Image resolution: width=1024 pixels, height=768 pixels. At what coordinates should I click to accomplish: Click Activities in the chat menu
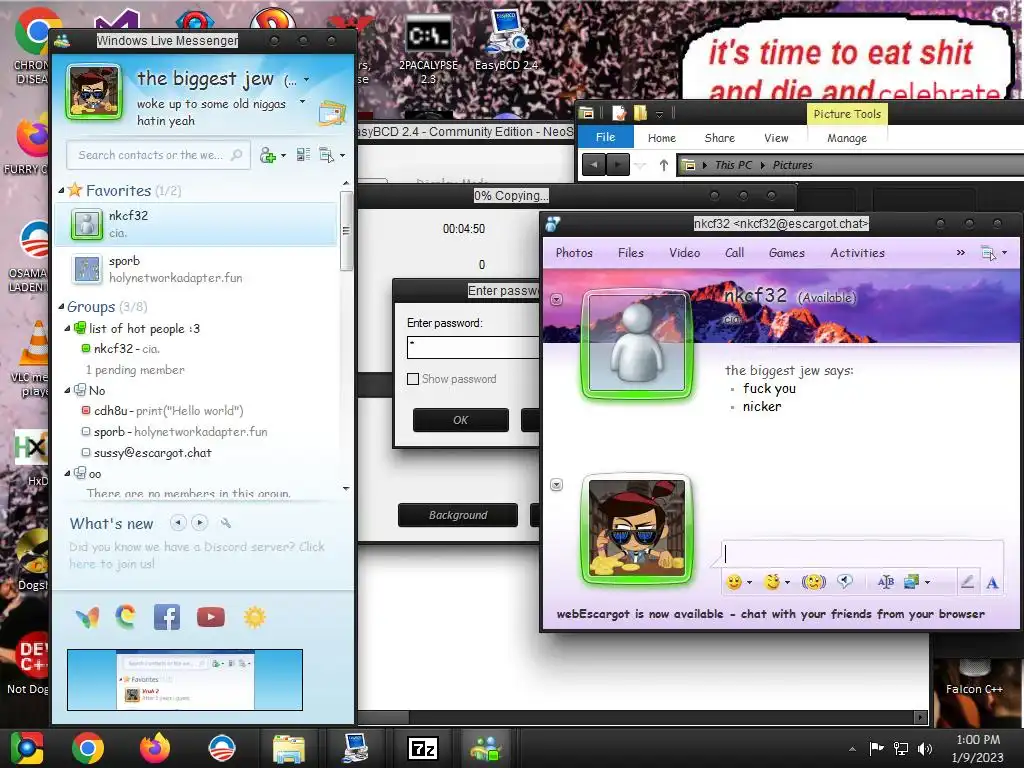click(x=857, y=253)
